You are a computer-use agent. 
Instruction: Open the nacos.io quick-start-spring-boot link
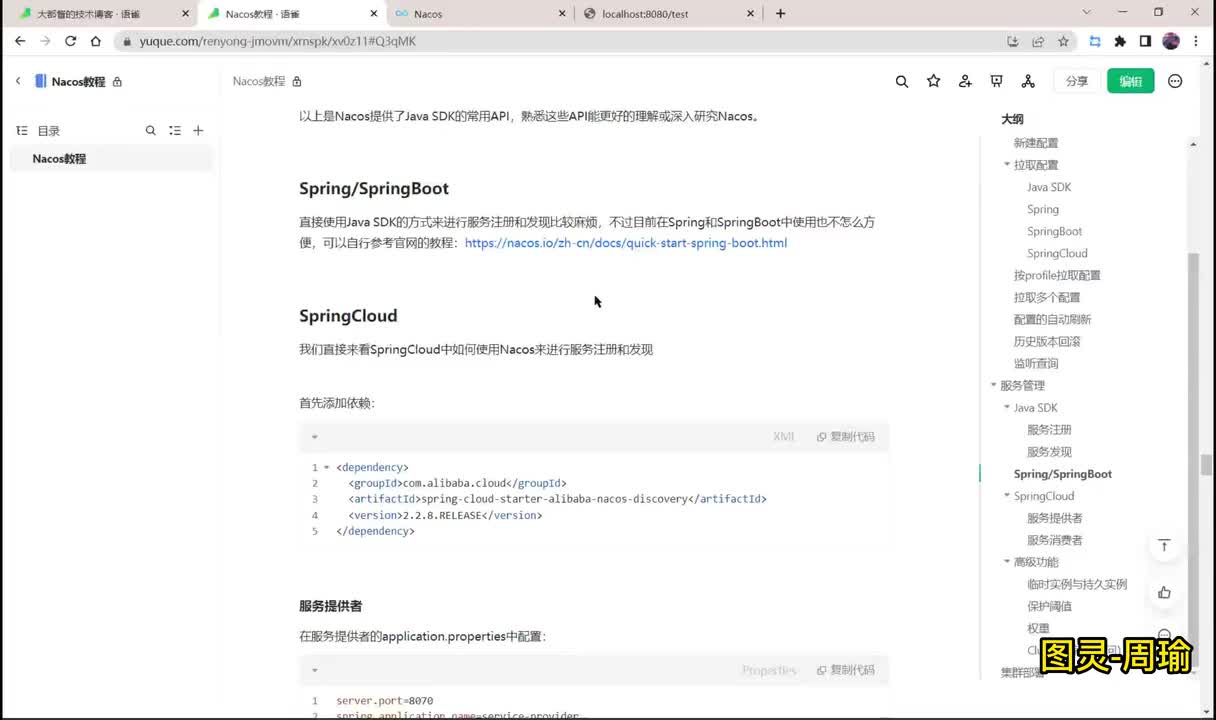(x=626, y=243)
